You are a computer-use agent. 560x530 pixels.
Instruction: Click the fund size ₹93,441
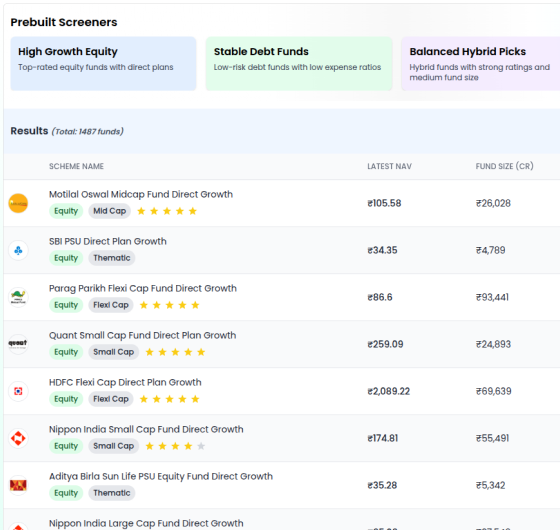pyautogui.click(x=492, y=297)
